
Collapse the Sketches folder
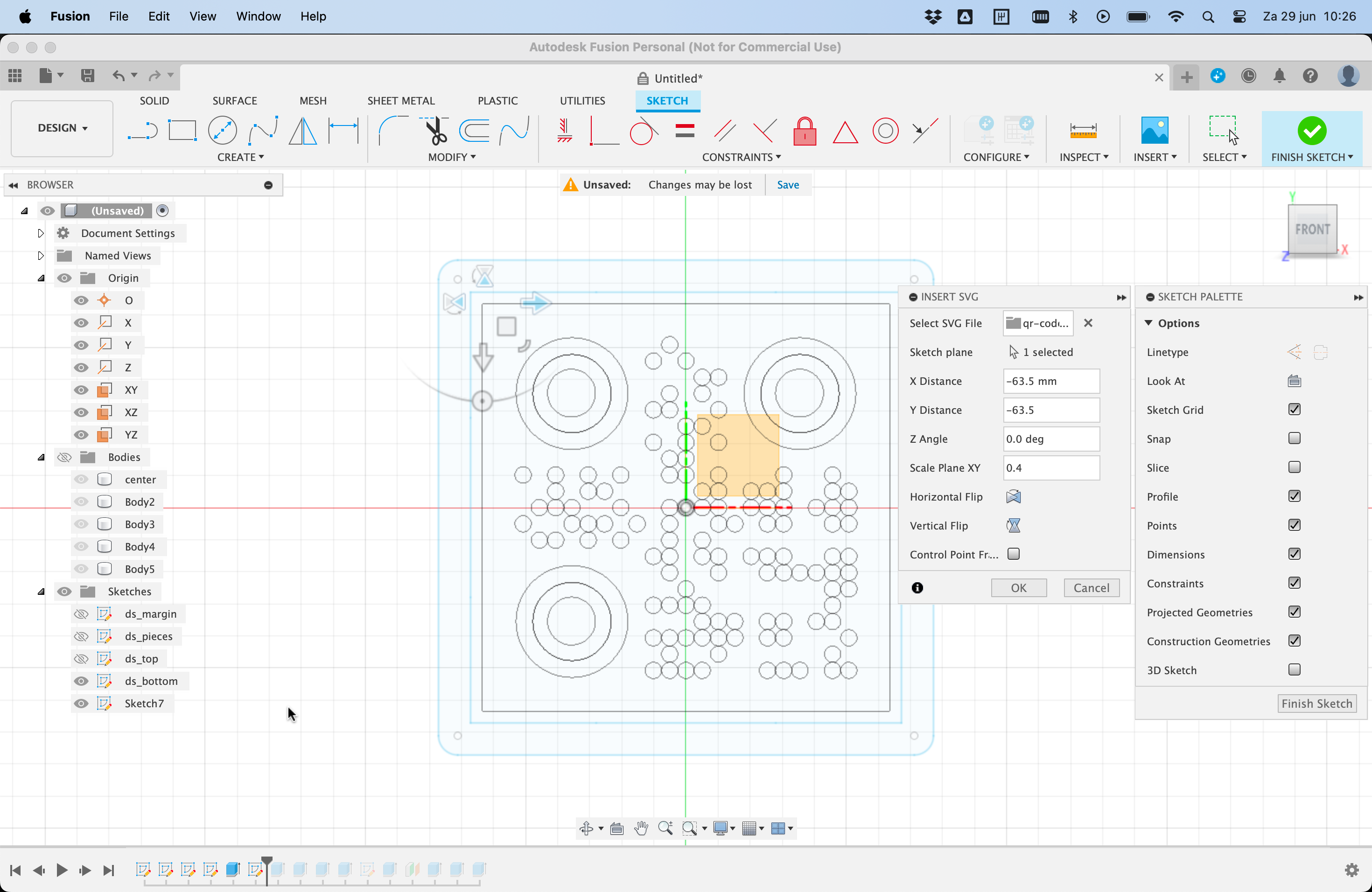pyautogui.click(x=41, y=592)
